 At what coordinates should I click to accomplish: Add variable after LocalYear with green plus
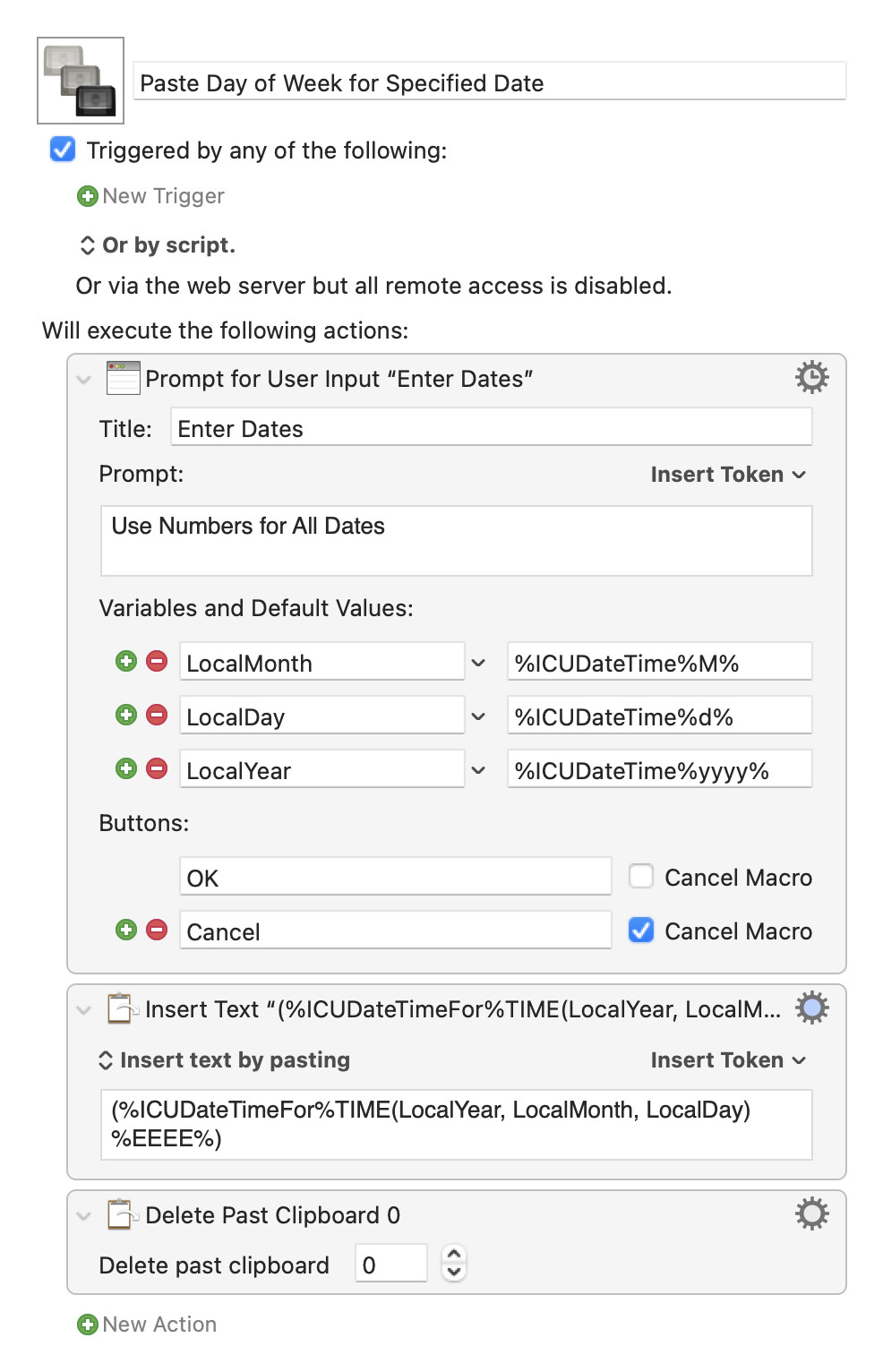click(126, 769)
